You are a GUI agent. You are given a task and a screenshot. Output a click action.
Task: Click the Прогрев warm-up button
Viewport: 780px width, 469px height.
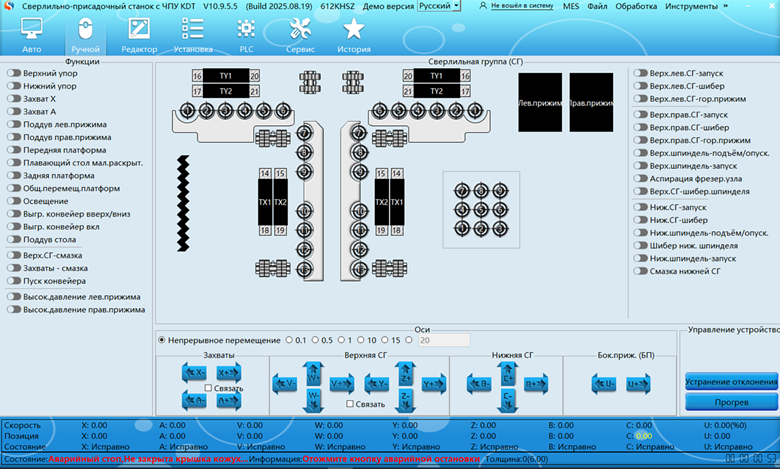731,402
